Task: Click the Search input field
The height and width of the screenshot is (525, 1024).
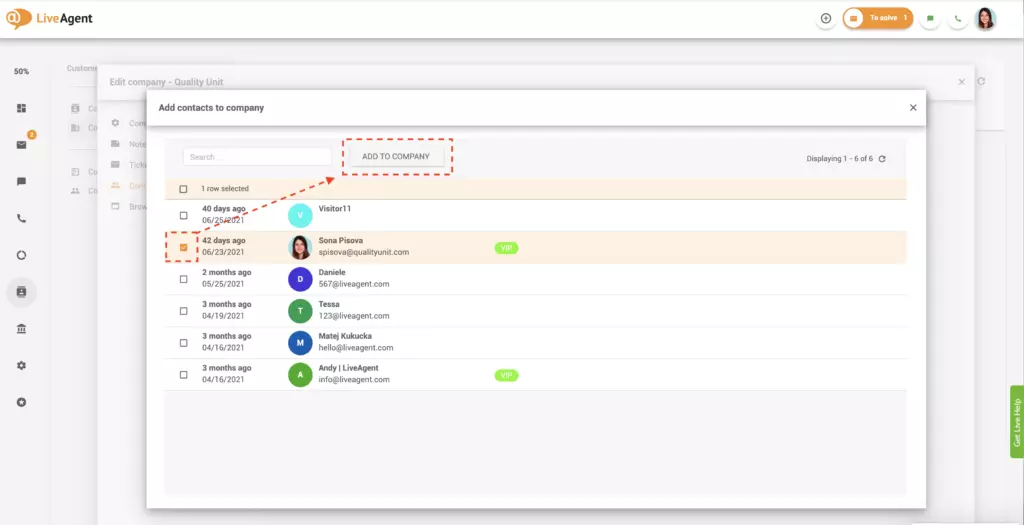Action: 257,157
